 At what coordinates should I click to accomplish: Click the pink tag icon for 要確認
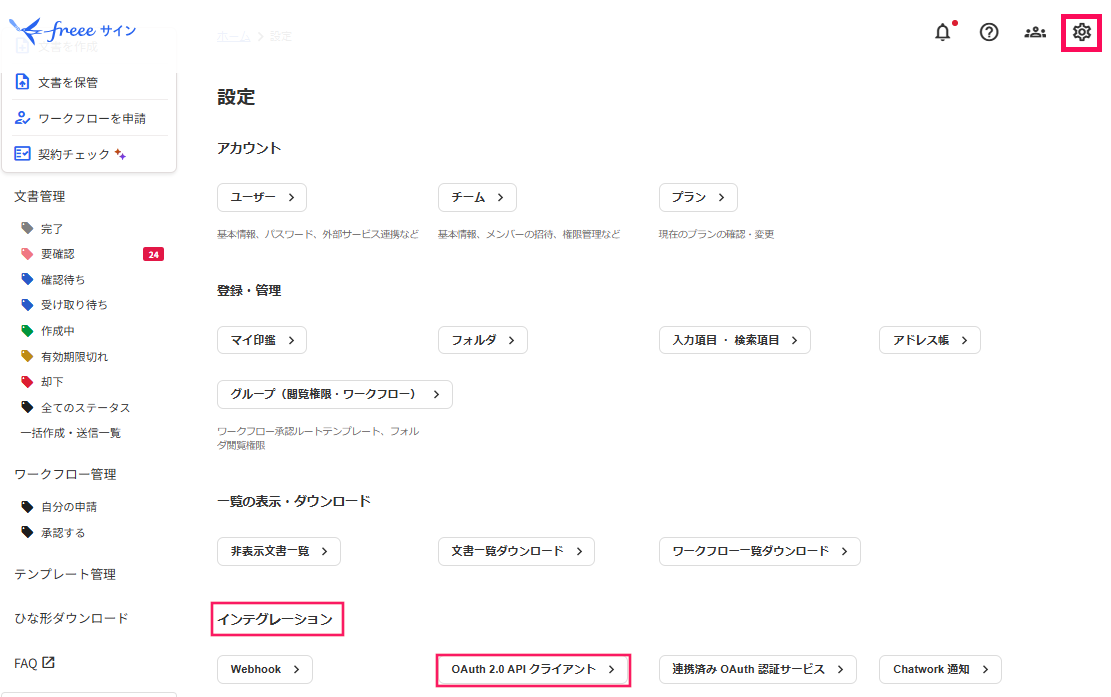(x=27, y=254)
